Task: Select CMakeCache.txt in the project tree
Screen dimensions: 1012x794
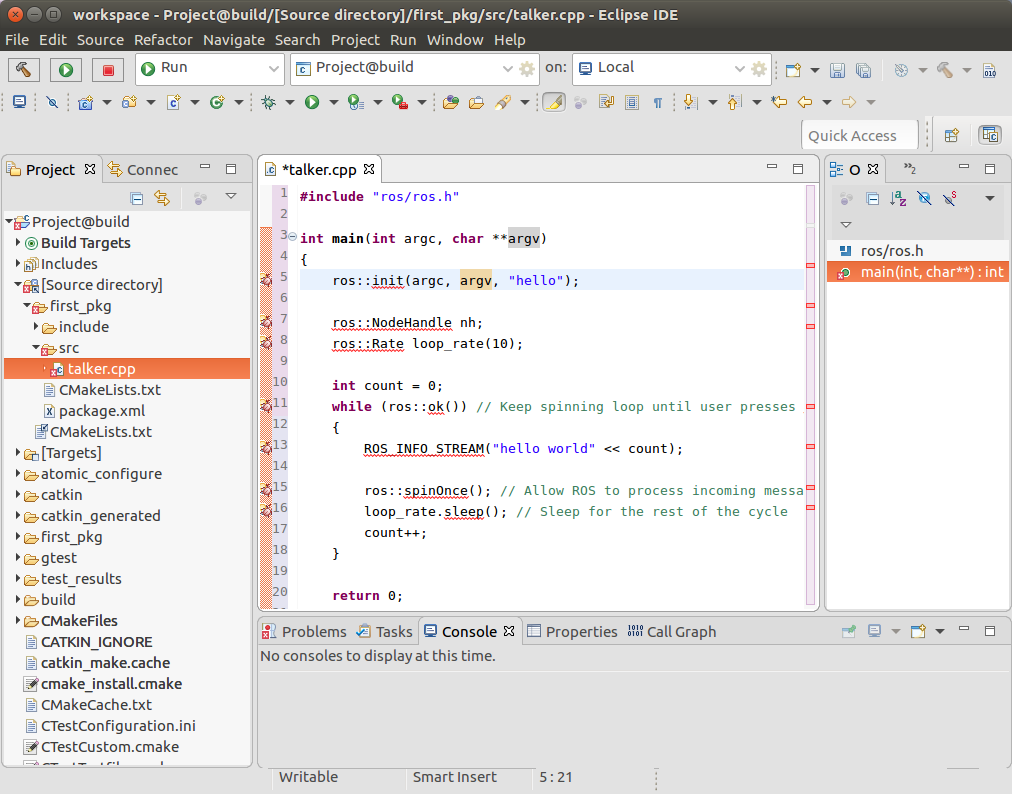Action: coord(96,705)
